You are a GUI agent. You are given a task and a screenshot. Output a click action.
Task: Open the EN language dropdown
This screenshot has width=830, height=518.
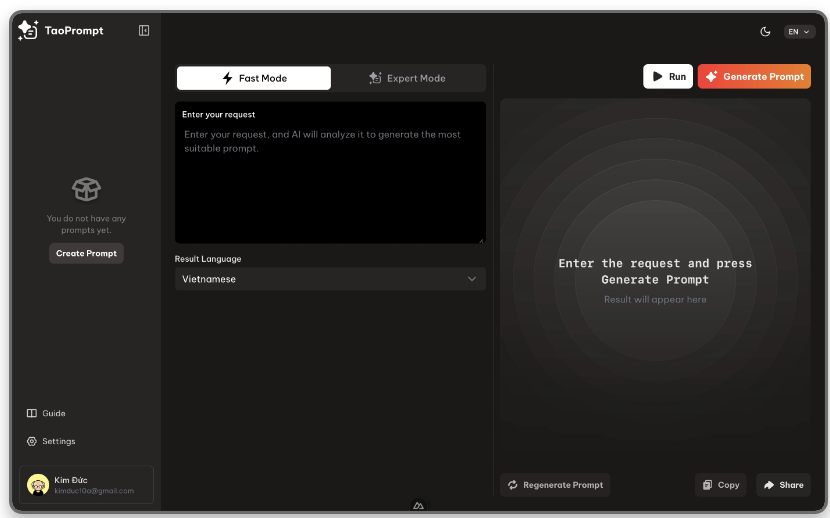[799, 32]
